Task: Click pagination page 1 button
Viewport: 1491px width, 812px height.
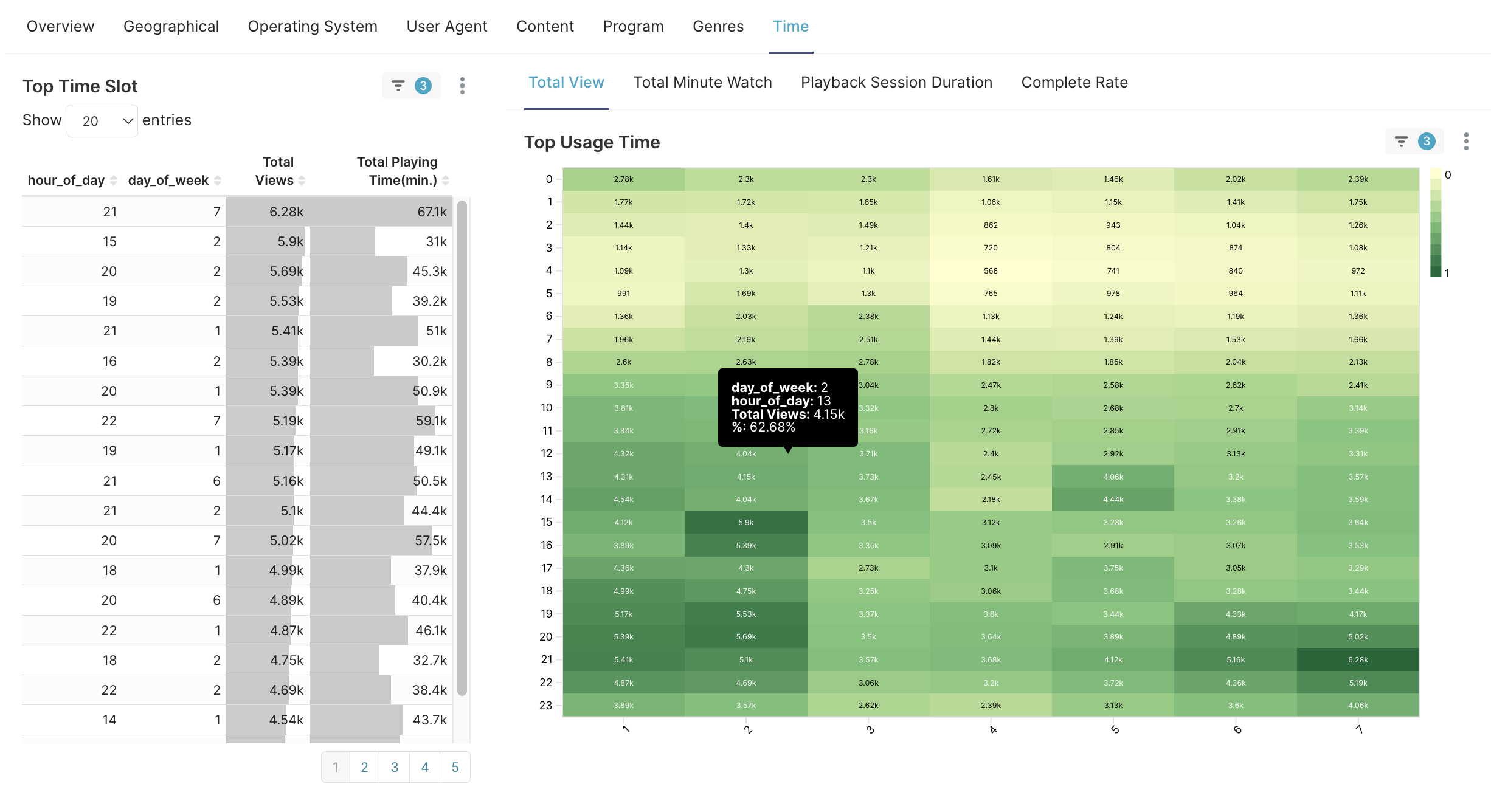Action: (x=336, y=767)
